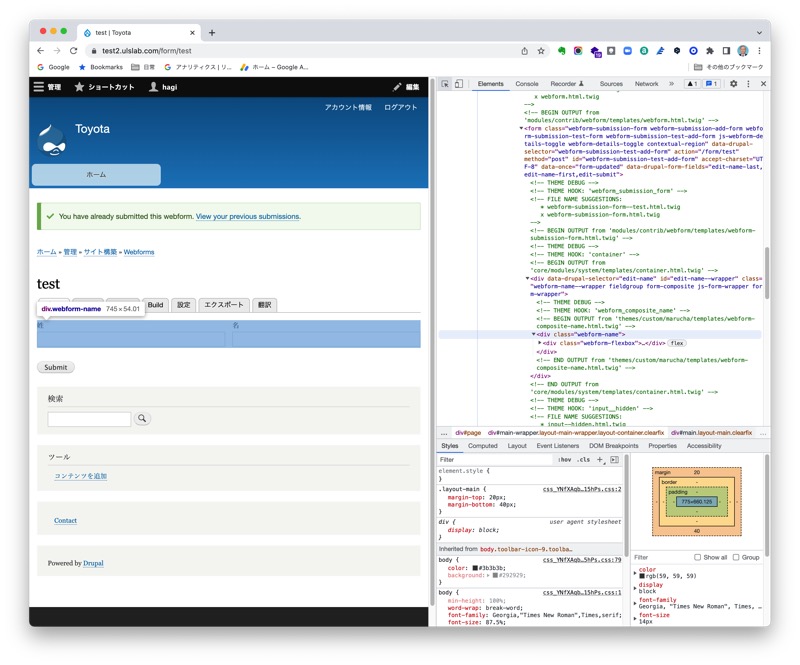Click the ホーム navigation button
The height and width of the screenshot is (665, 800).
coord(96,175)
